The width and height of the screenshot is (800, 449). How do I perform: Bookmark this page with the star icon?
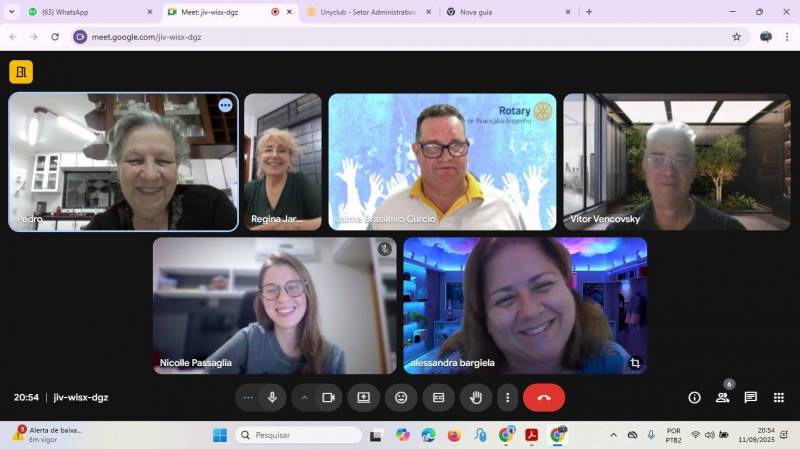pos(737,37)
